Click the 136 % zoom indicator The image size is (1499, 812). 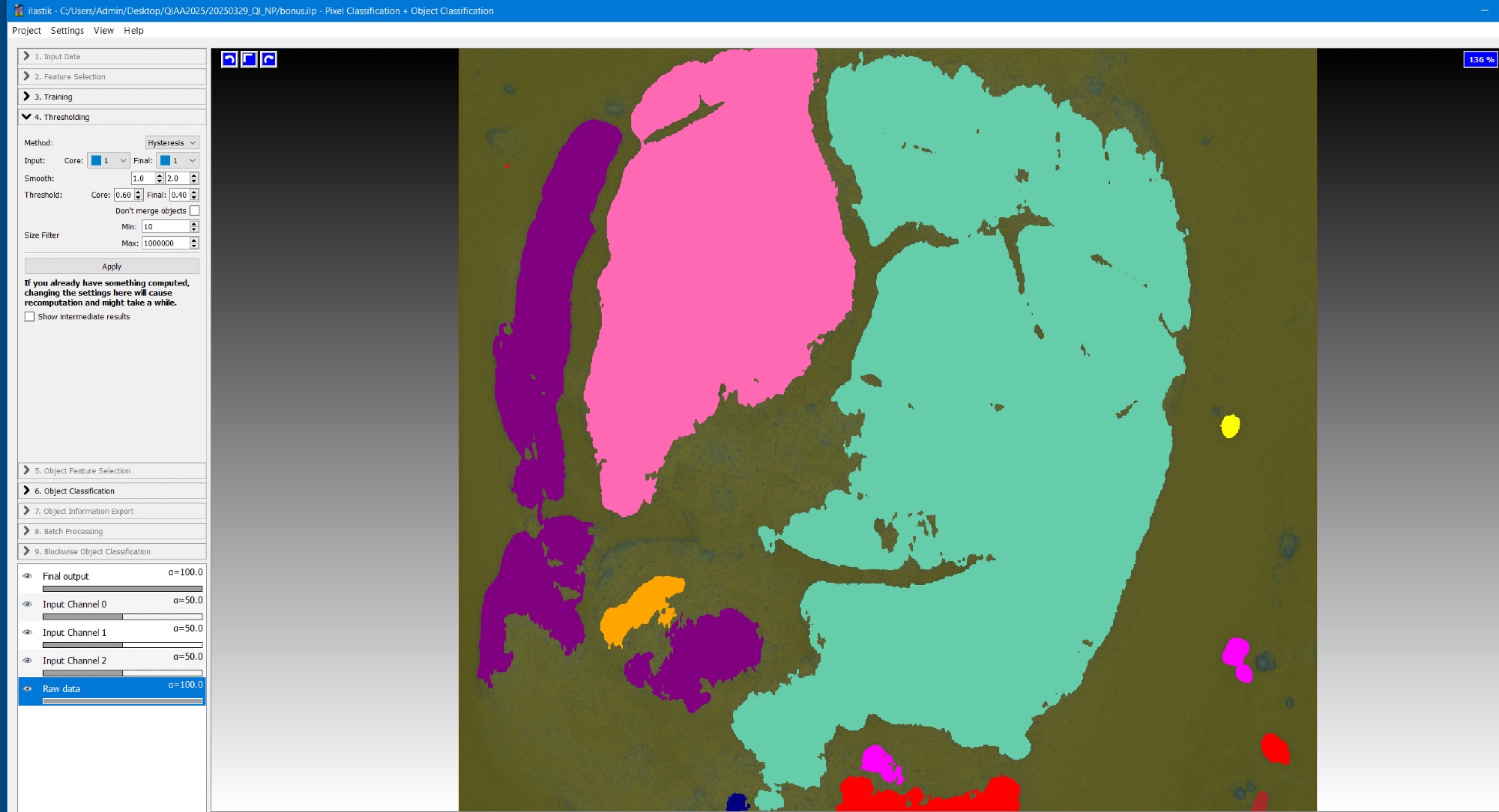[1480, 59]
